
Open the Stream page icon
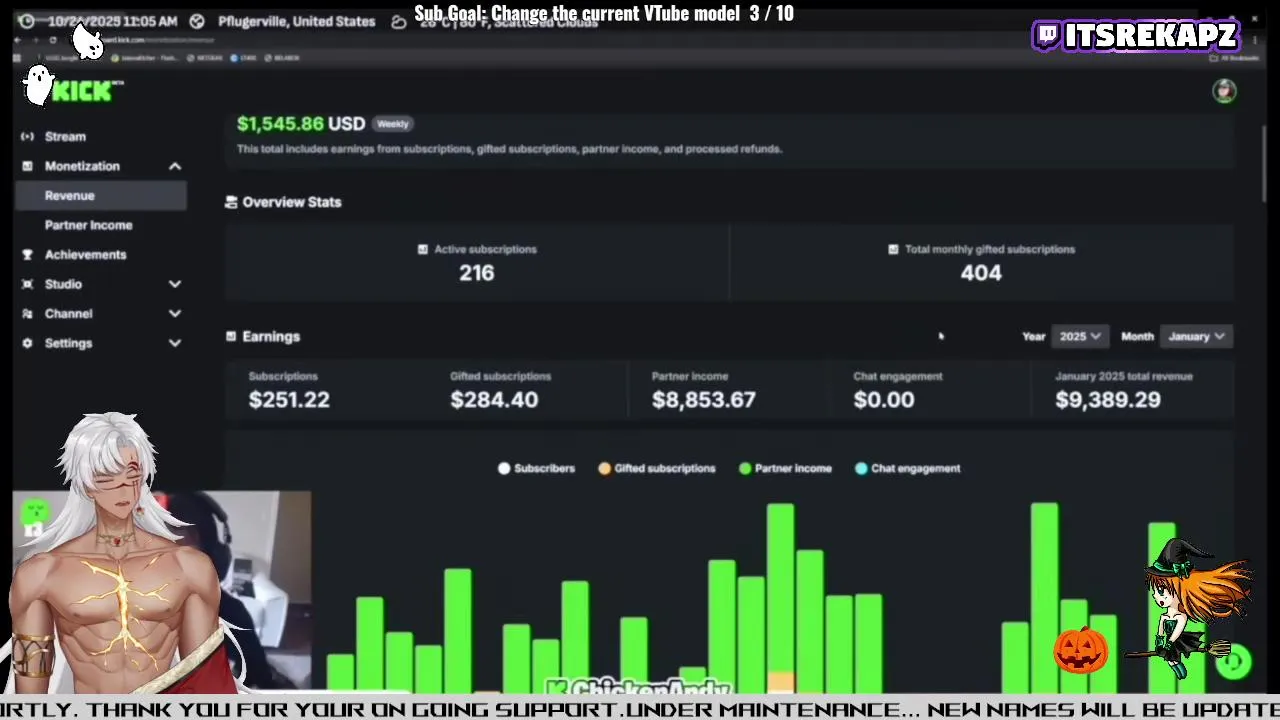click(x=27, y=136)
